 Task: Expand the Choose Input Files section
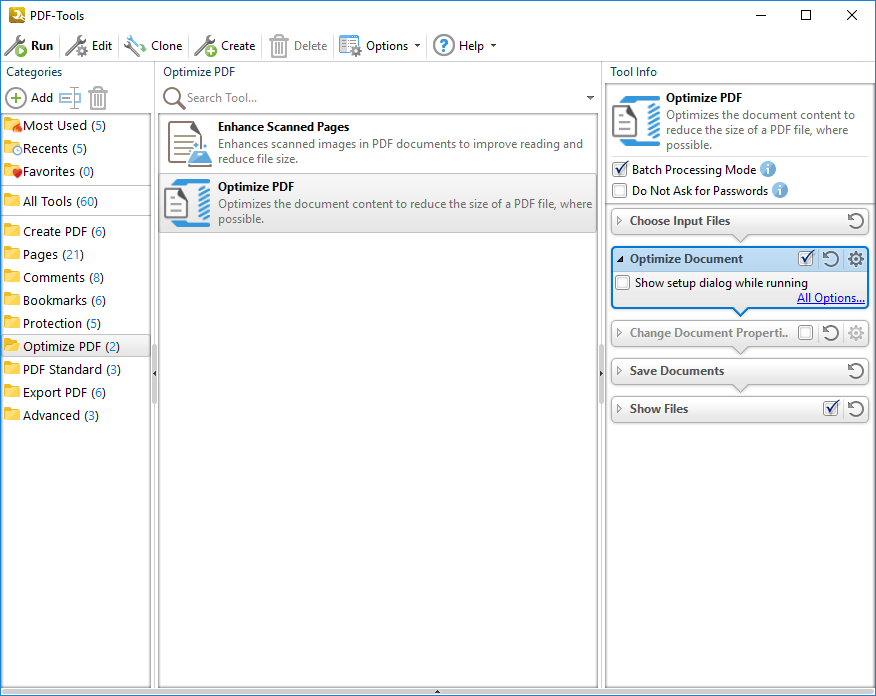coord(620,221)
